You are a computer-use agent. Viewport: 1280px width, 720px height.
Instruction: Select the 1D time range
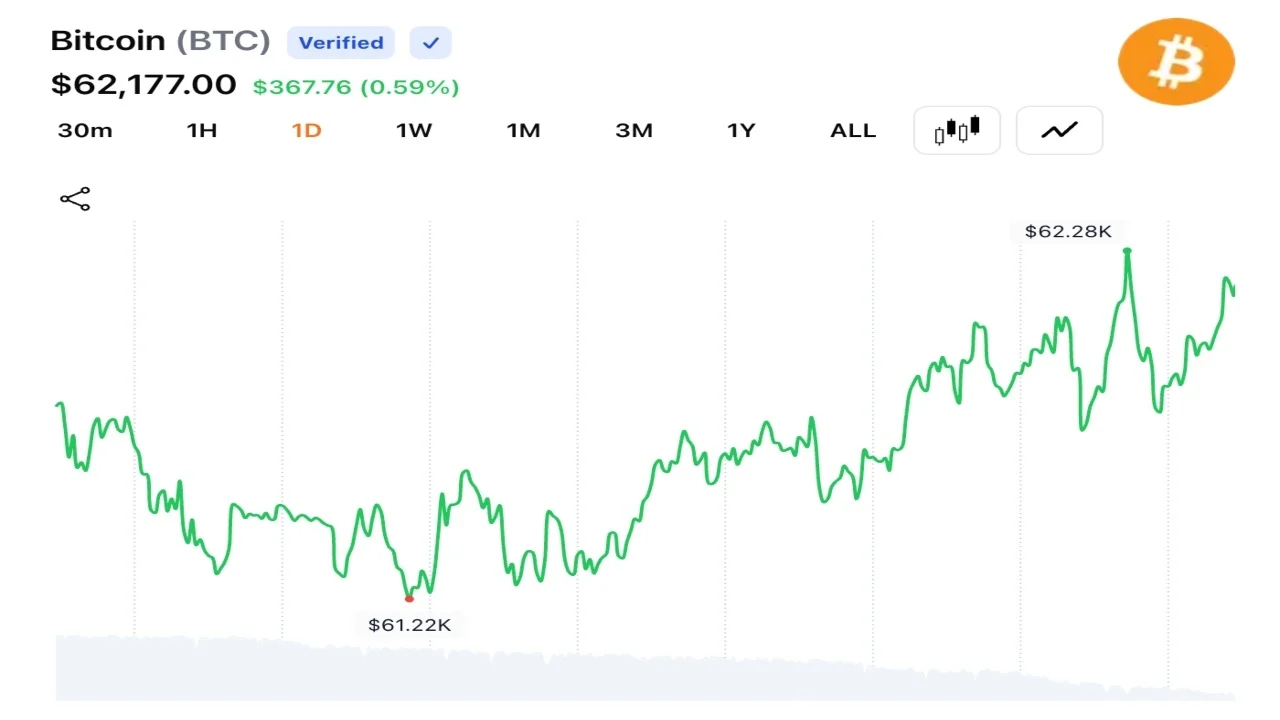tap(306, 131)
